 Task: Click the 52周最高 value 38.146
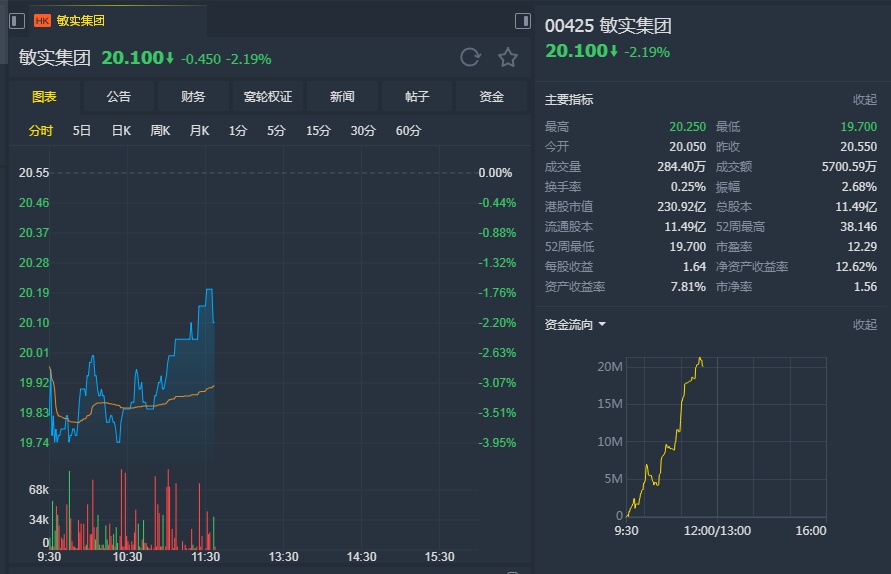[x=859, y=227]
